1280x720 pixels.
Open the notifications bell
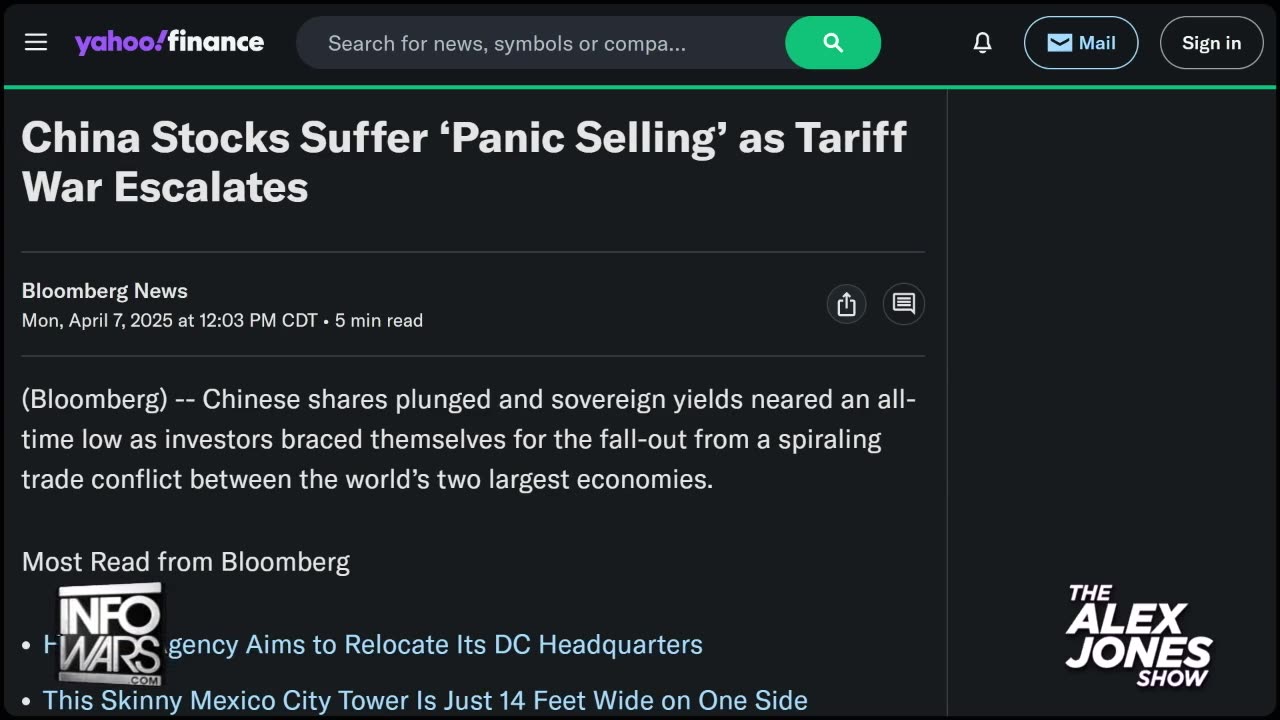983,42
